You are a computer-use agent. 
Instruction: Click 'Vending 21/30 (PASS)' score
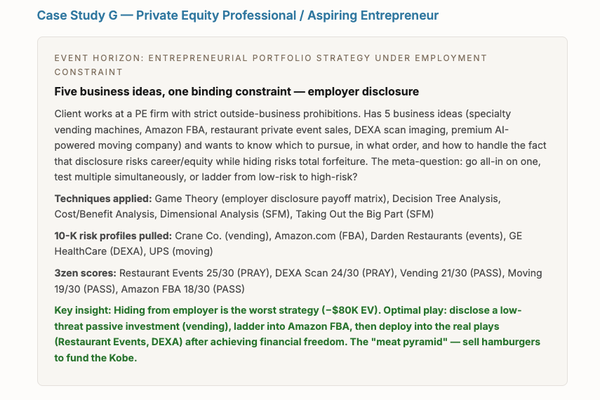[x=451, y=273]
